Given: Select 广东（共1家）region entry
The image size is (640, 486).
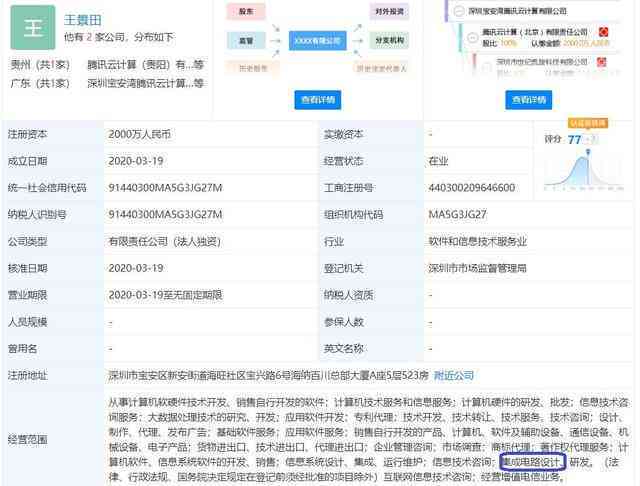Looking at the screenshot, I should pyautogui.click(x=40, y=83).
